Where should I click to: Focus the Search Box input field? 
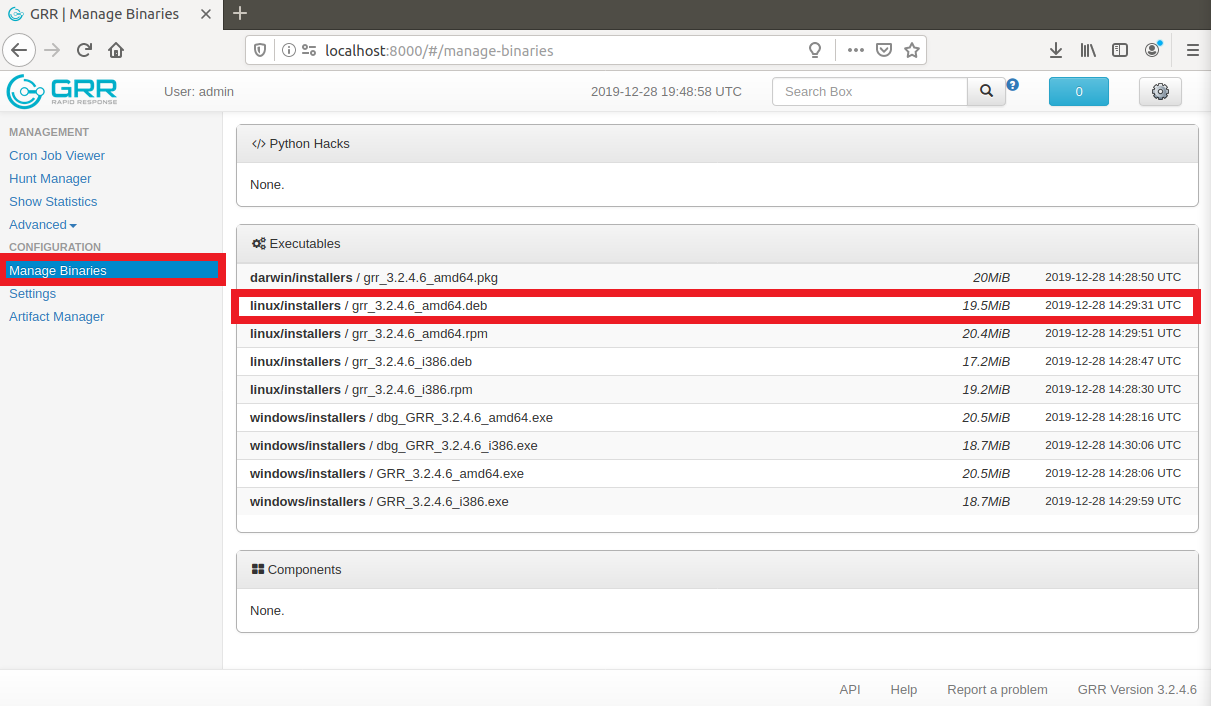[868, 91]
